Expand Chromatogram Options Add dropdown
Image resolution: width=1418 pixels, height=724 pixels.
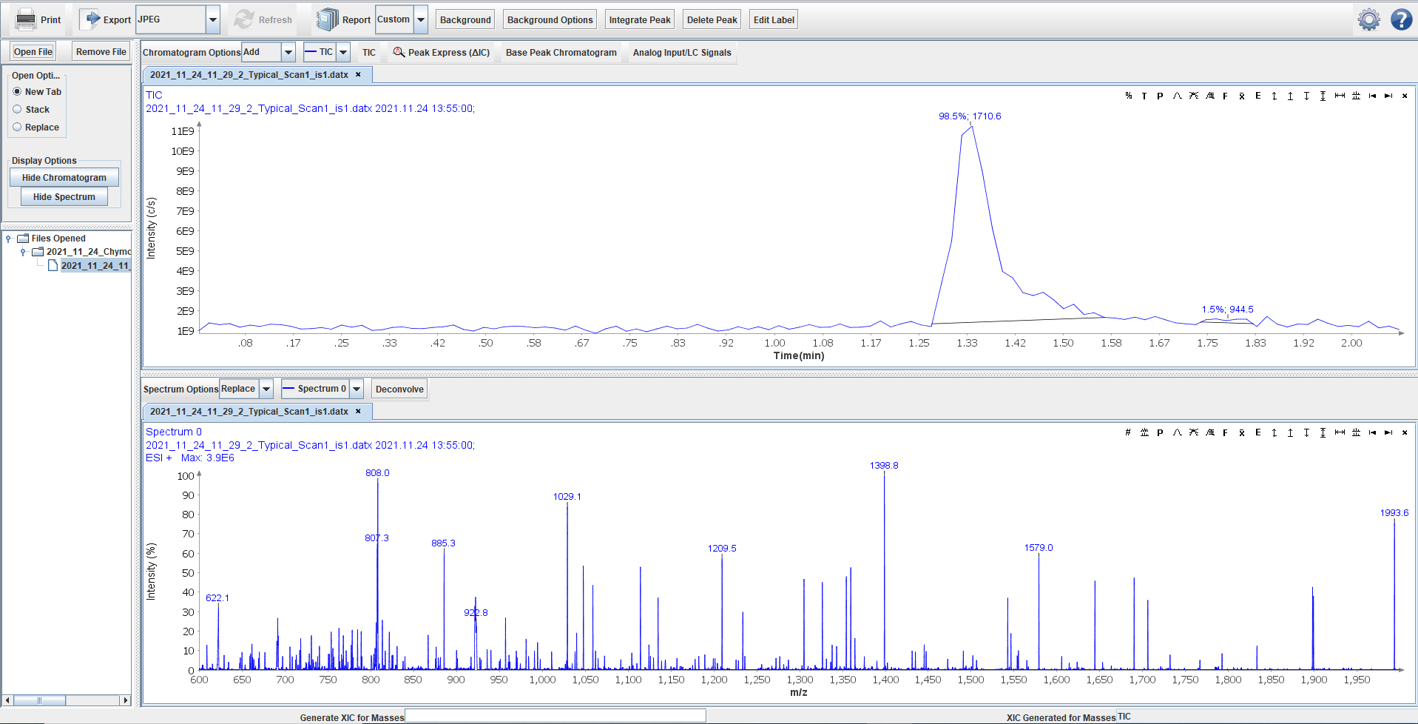coord(288,52)
